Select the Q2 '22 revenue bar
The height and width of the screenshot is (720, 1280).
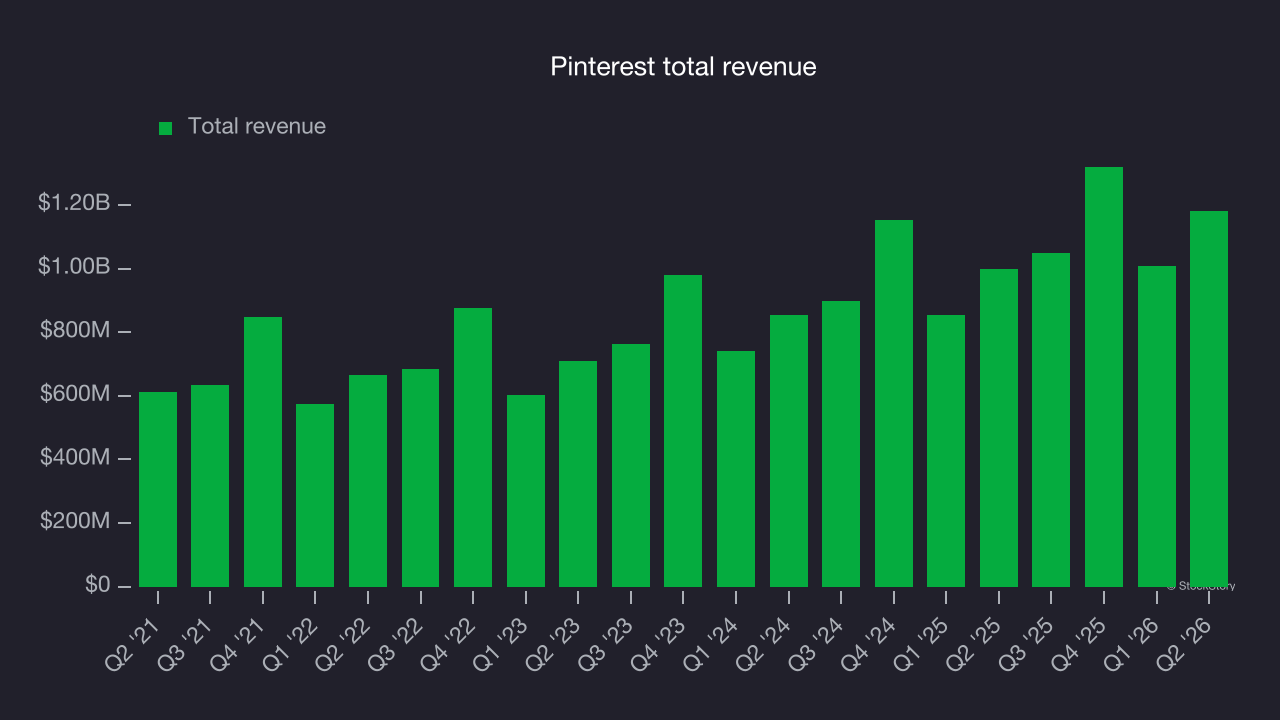coord(368,481)
